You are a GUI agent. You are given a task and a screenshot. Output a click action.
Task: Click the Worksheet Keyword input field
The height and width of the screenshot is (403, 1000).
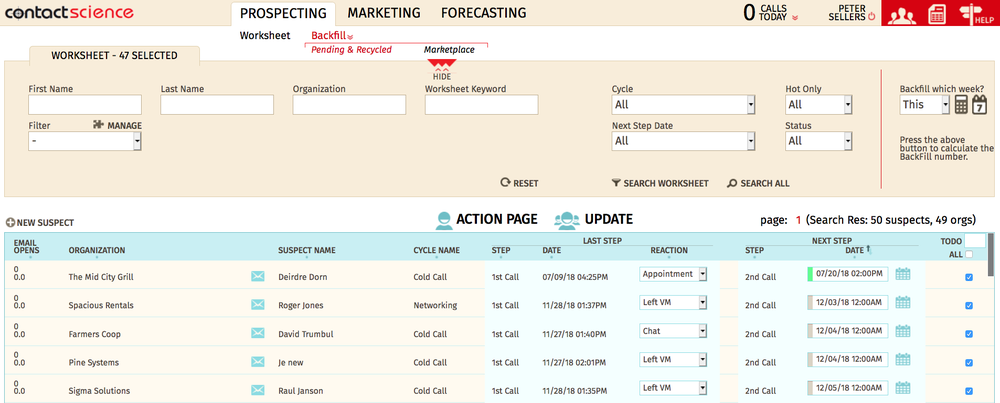[482, 105]
